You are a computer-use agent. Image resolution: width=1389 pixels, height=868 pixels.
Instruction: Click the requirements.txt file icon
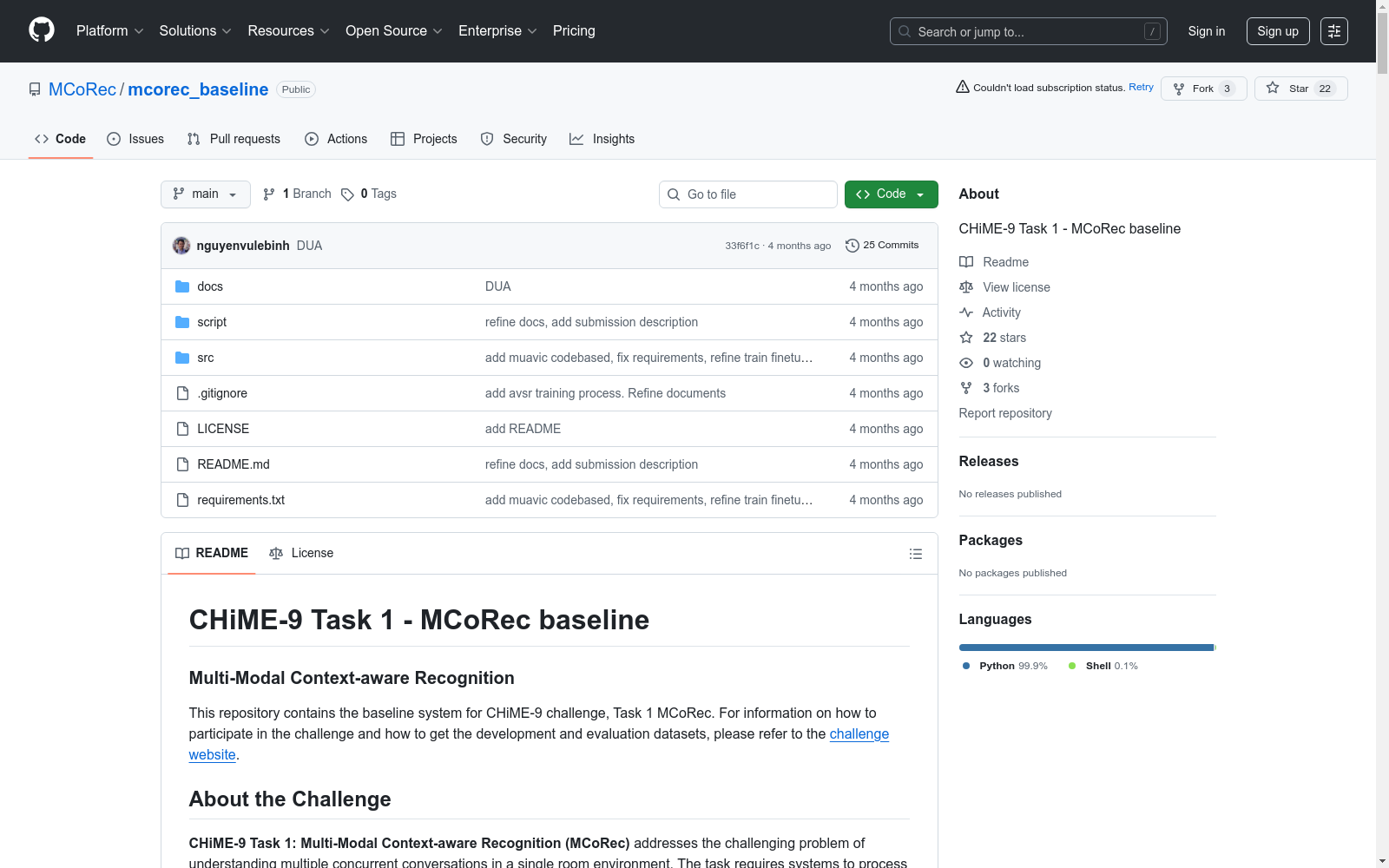182,500
